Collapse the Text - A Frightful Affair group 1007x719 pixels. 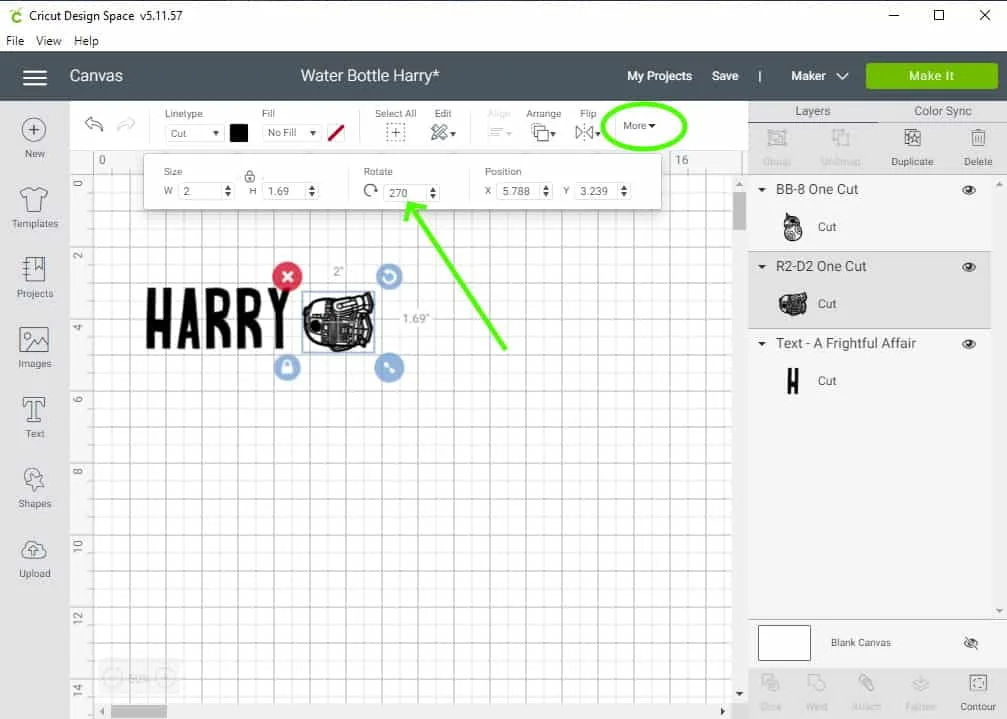tap(762, 344)
